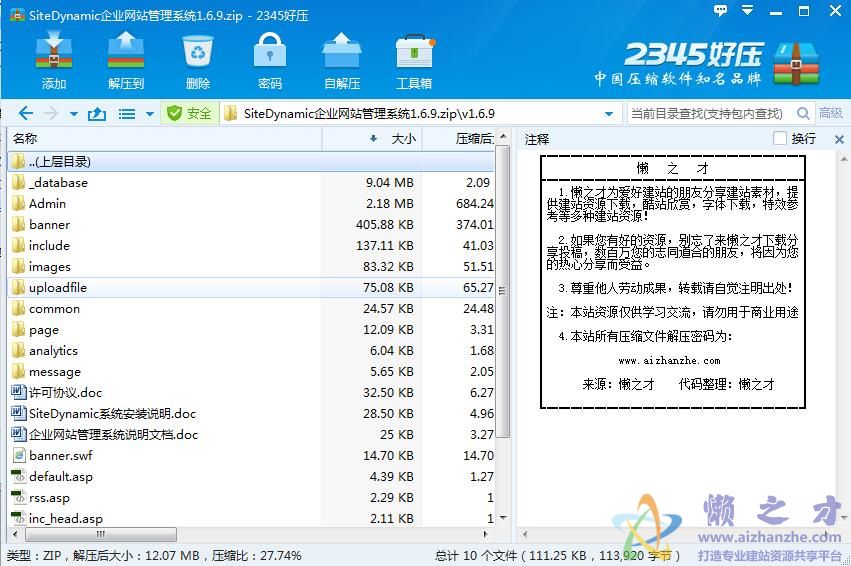
Task: Open the title bar menu triangle icon
Action: point(748,10)
